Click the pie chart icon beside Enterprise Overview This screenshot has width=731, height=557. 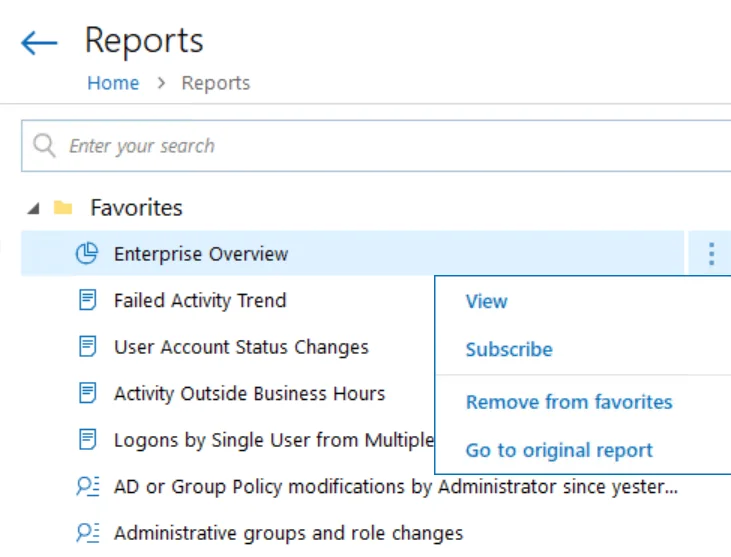[x=87, y=254]
